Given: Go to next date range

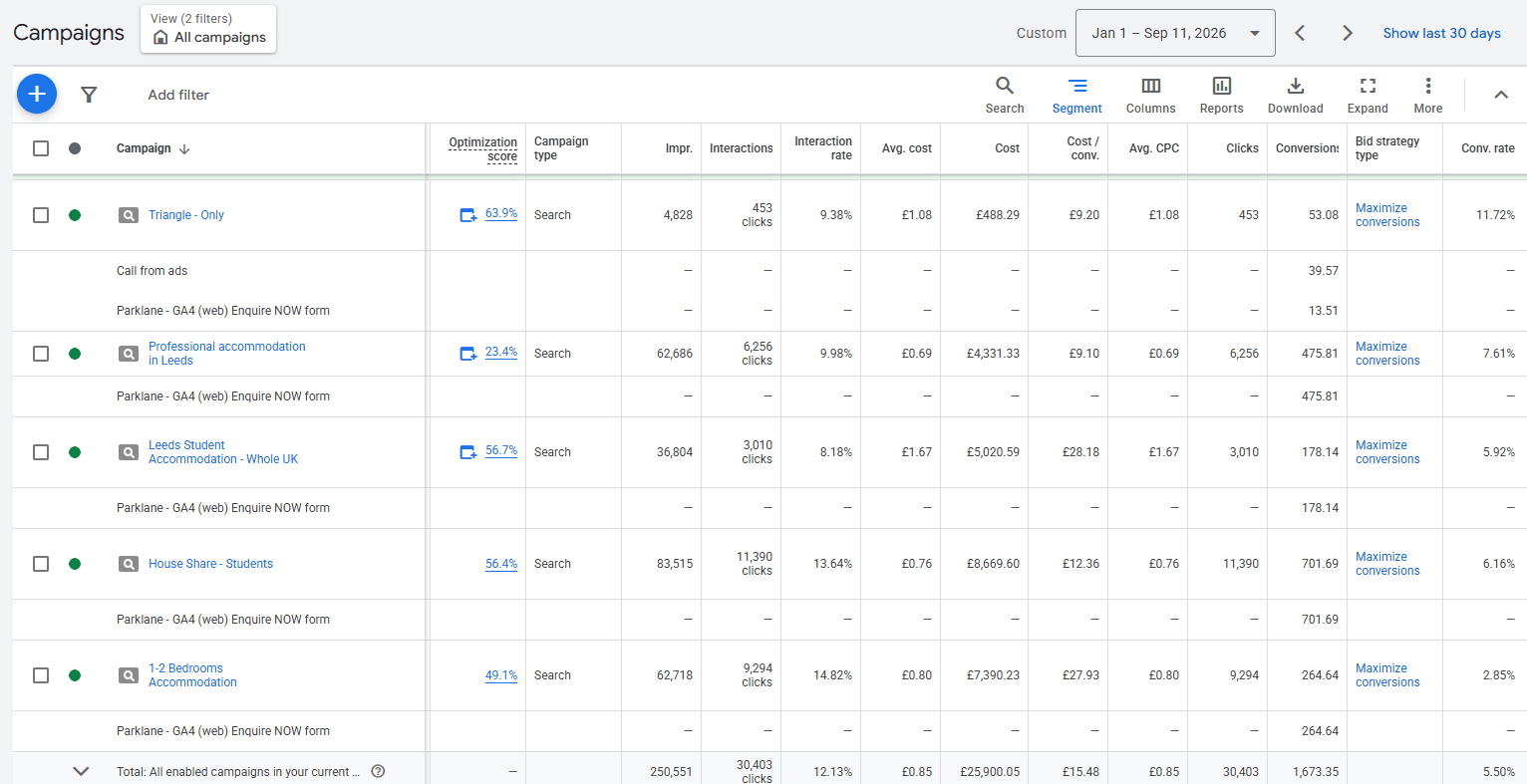Looking at the screenshot, I should pos(1348,33).
